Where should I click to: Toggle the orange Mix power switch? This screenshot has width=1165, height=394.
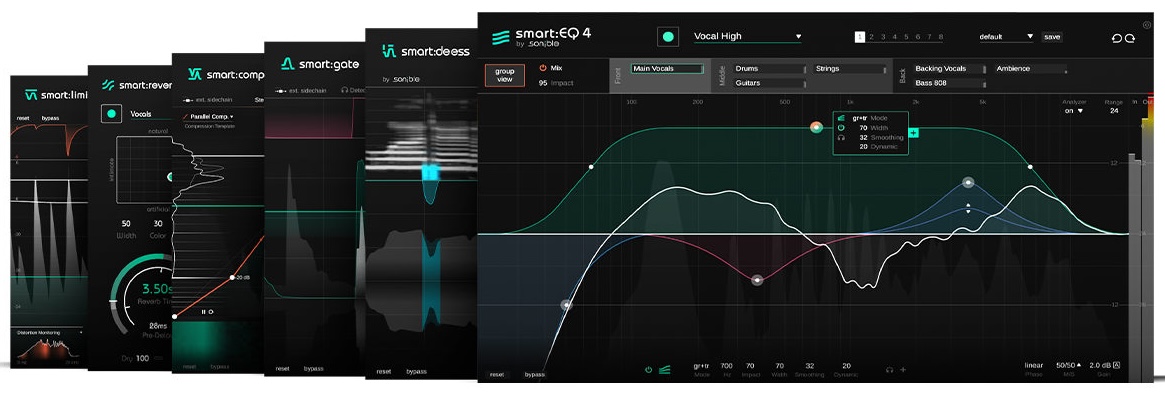pyautogui.click(x=542, y=68)
